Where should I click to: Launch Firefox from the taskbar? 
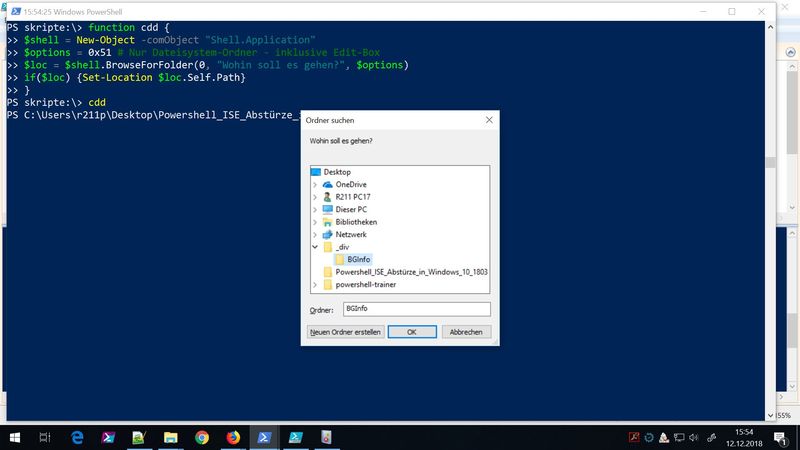[x=233, y=437]
